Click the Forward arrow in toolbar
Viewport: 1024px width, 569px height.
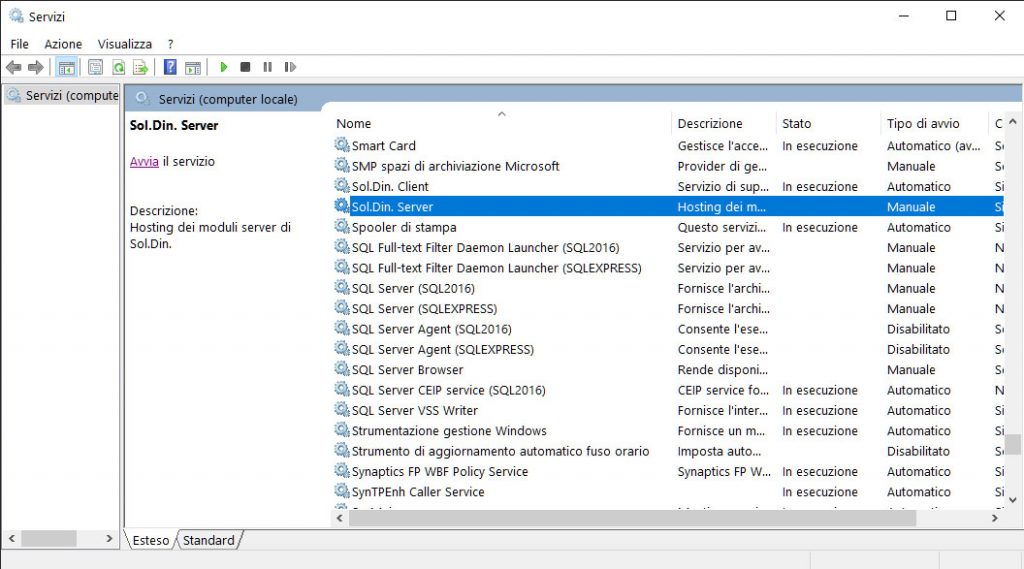tap(35, 67)
